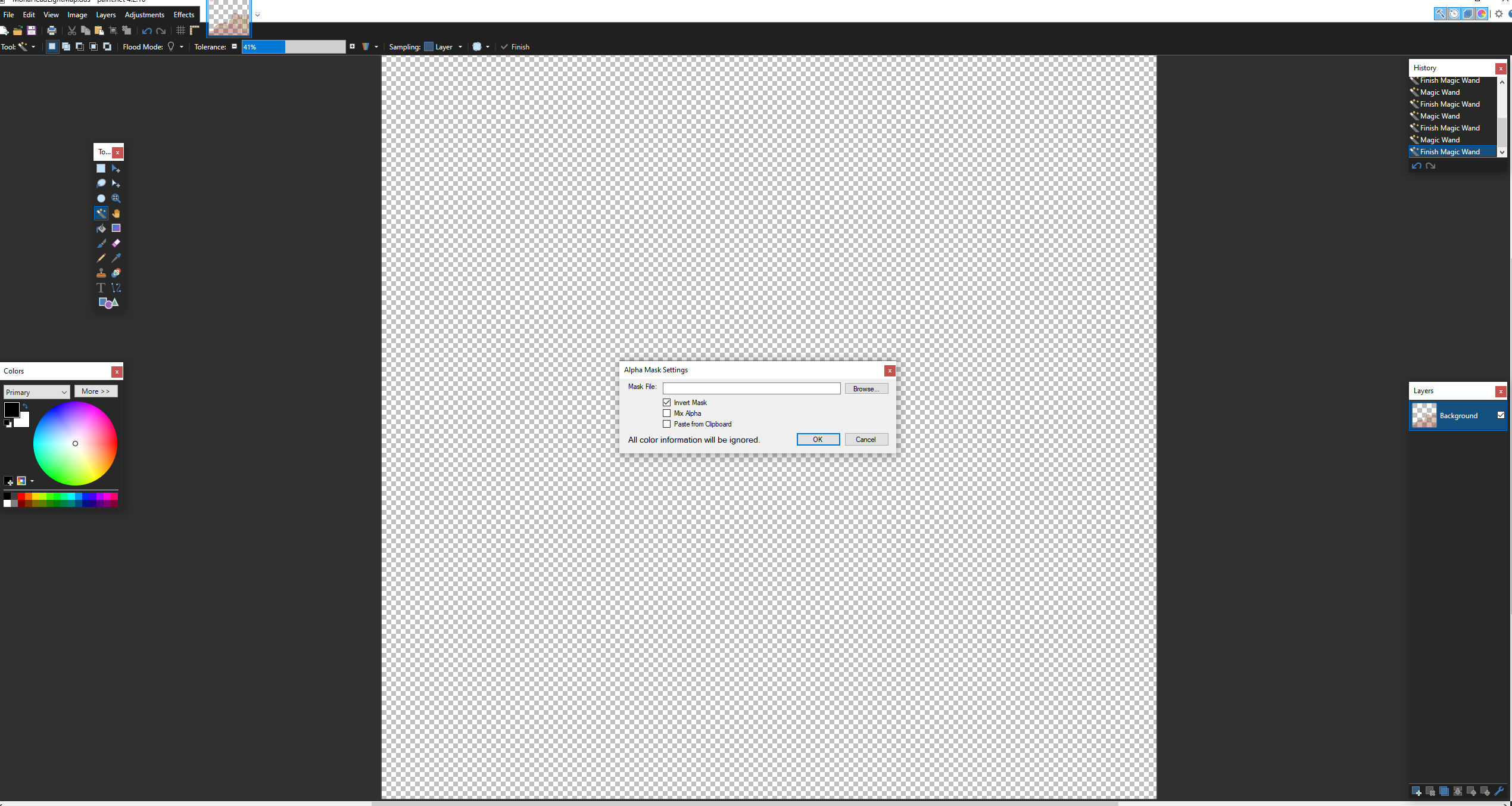Open the palette options dropdown arrow

click(32, 481)
